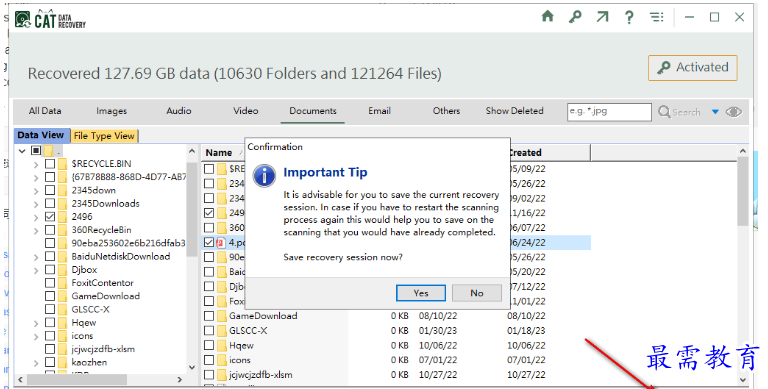Switch to the Audio tab
This screenshot has width=768, height=389.
[x=179, y=111]
